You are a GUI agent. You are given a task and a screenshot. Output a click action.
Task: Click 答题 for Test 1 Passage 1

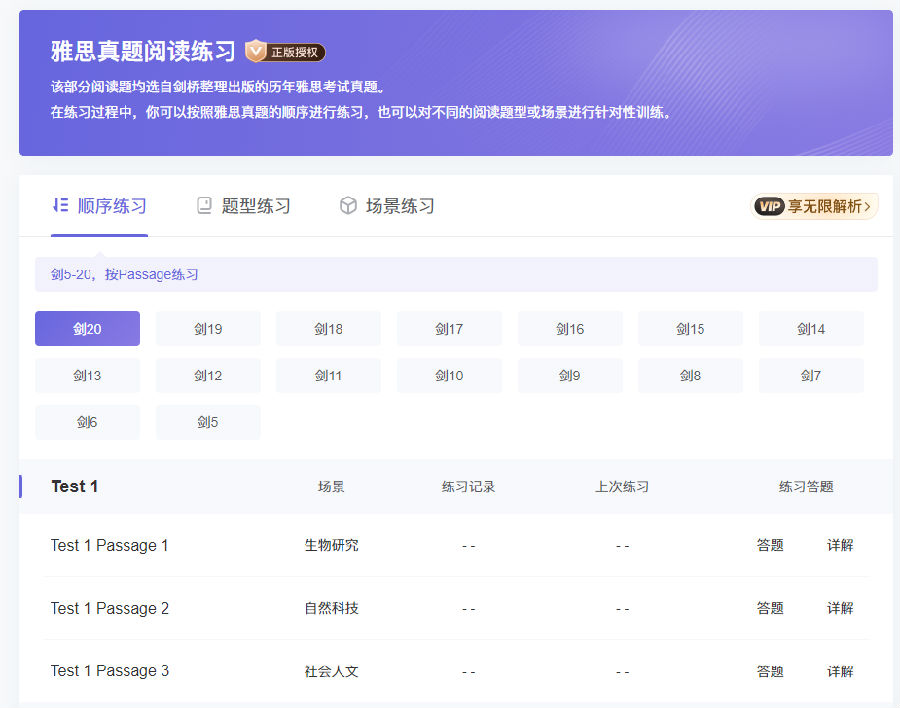pyautogui.click(x=770, y=546)
